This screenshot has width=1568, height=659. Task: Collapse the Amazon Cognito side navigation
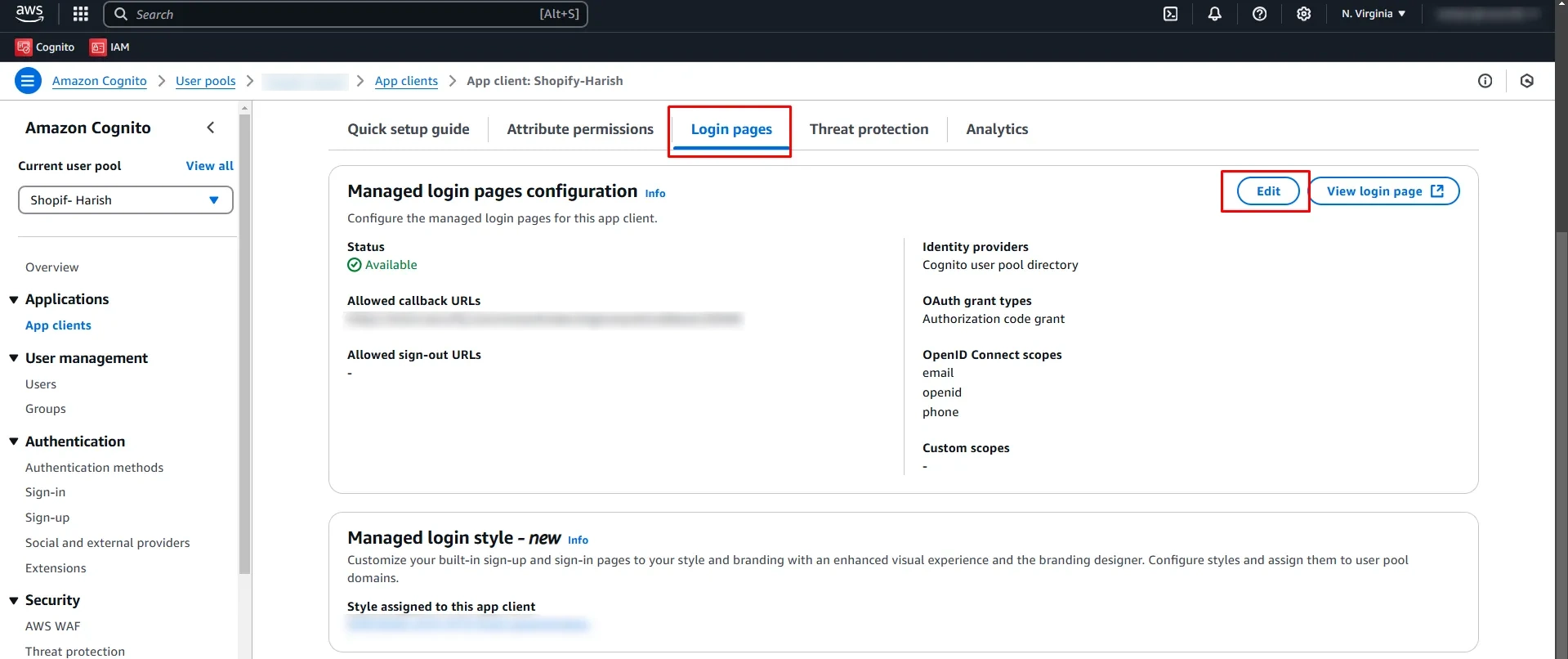click(211, 128)
